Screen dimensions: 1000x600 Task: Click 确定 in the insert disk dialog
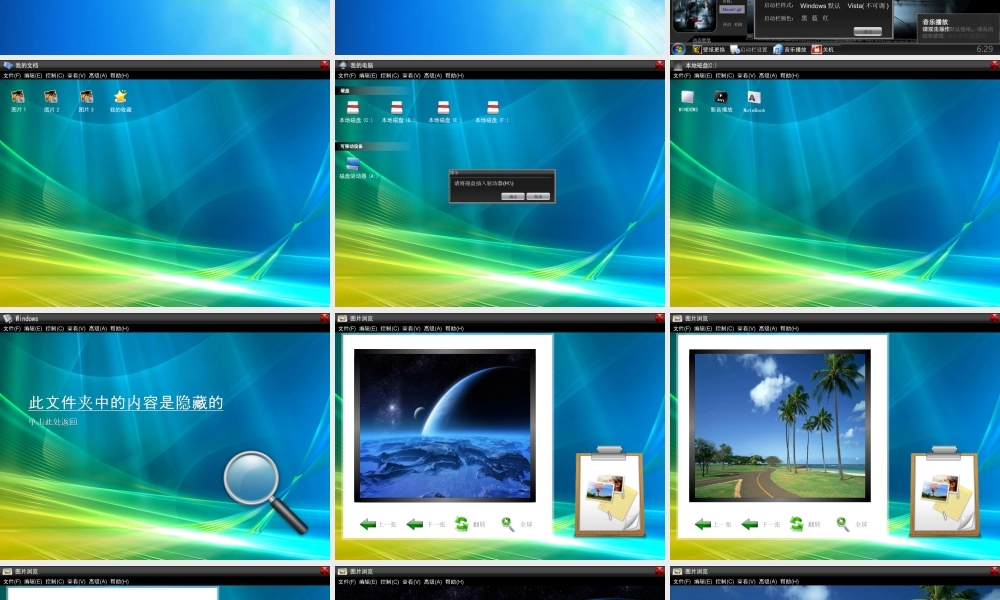point(513,195)
